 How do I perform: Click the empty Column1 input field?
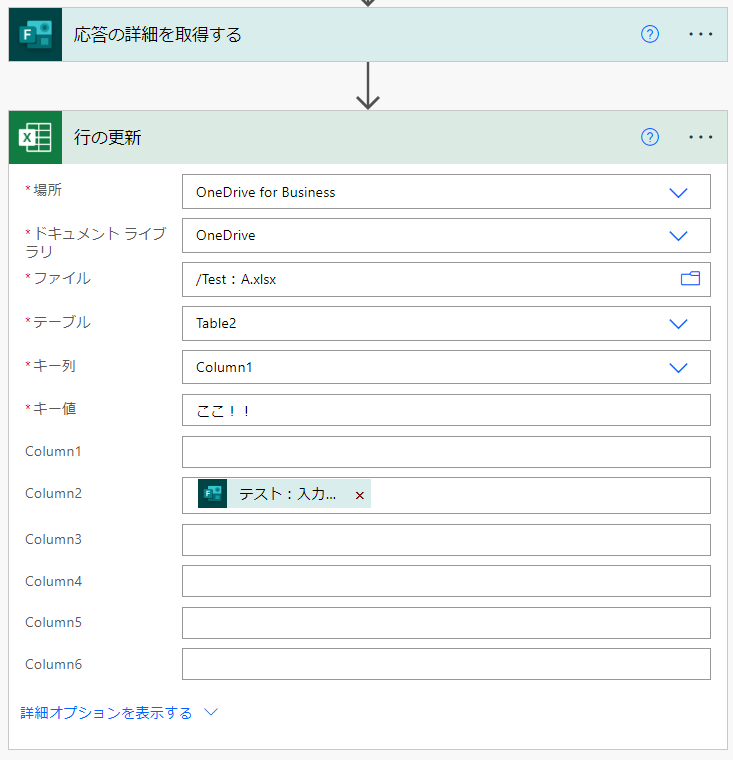(x=445, y=452)
